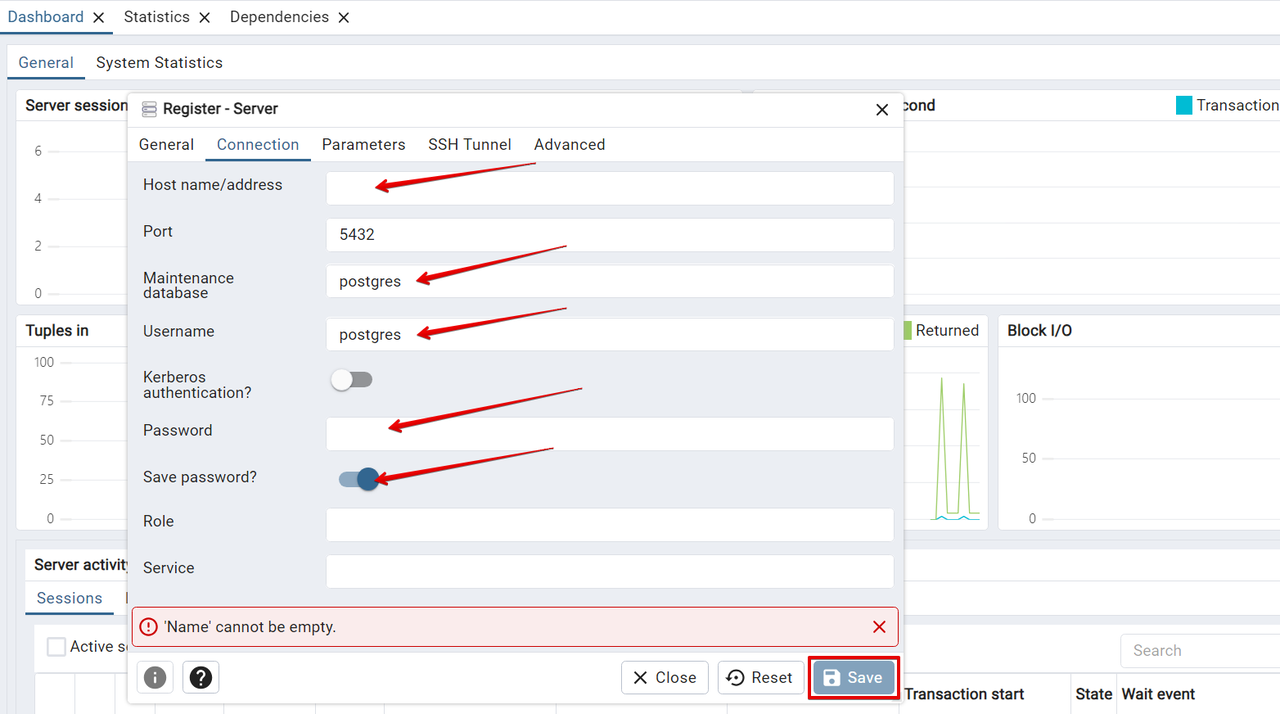Switch to the General tab in Register dialog
This screenshot has height=714, width=1280.
point(166,144)
